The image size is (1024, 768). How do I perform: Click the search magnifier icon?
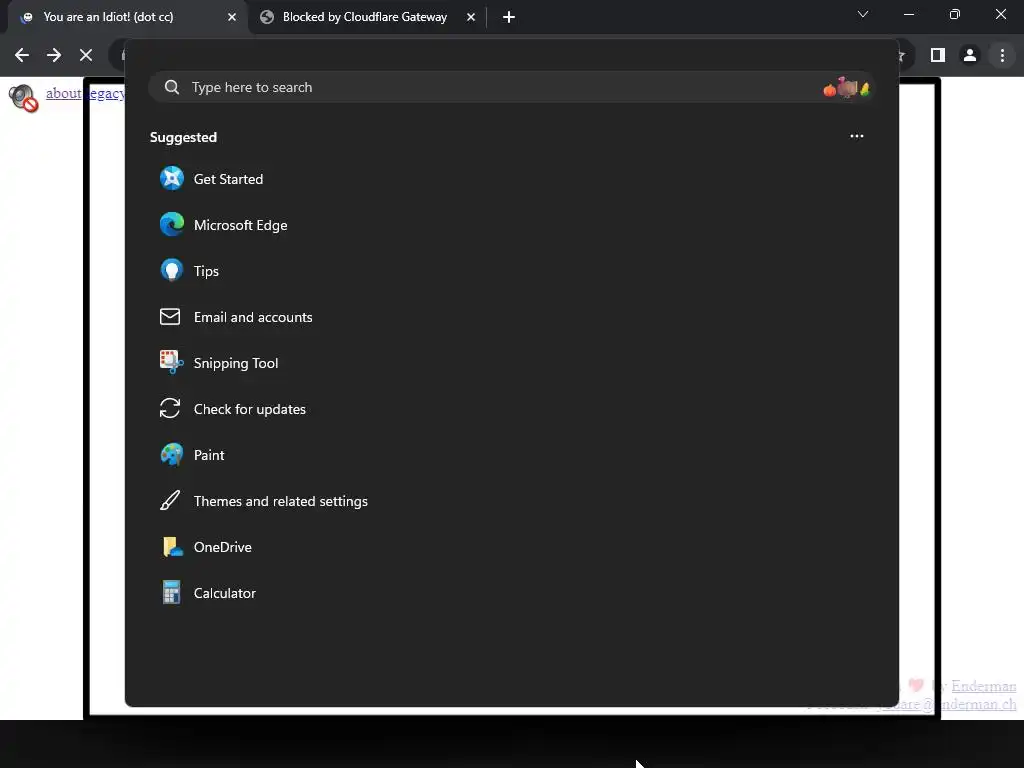tap(172, 87)
